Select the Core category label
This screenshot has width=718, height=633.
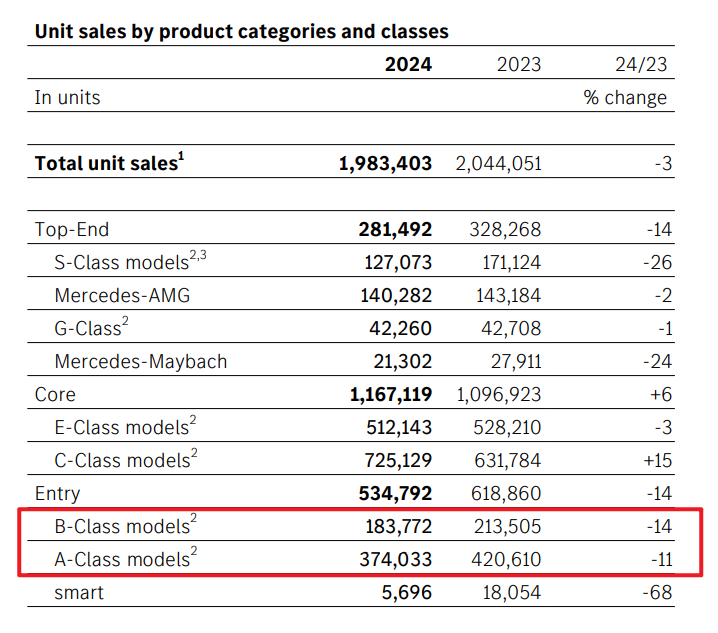pos(55,394)
